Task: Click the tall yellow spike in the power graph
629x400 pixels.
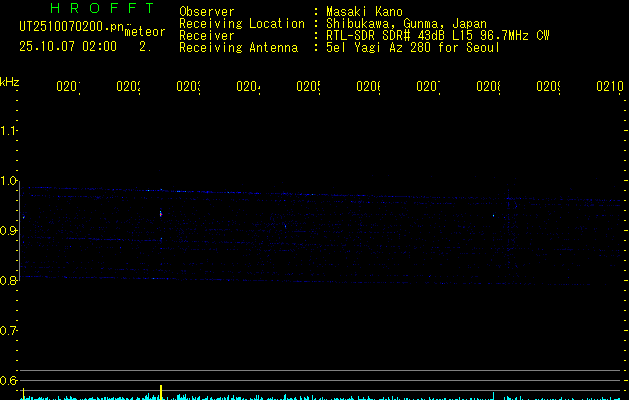Action: pos(160,391)
